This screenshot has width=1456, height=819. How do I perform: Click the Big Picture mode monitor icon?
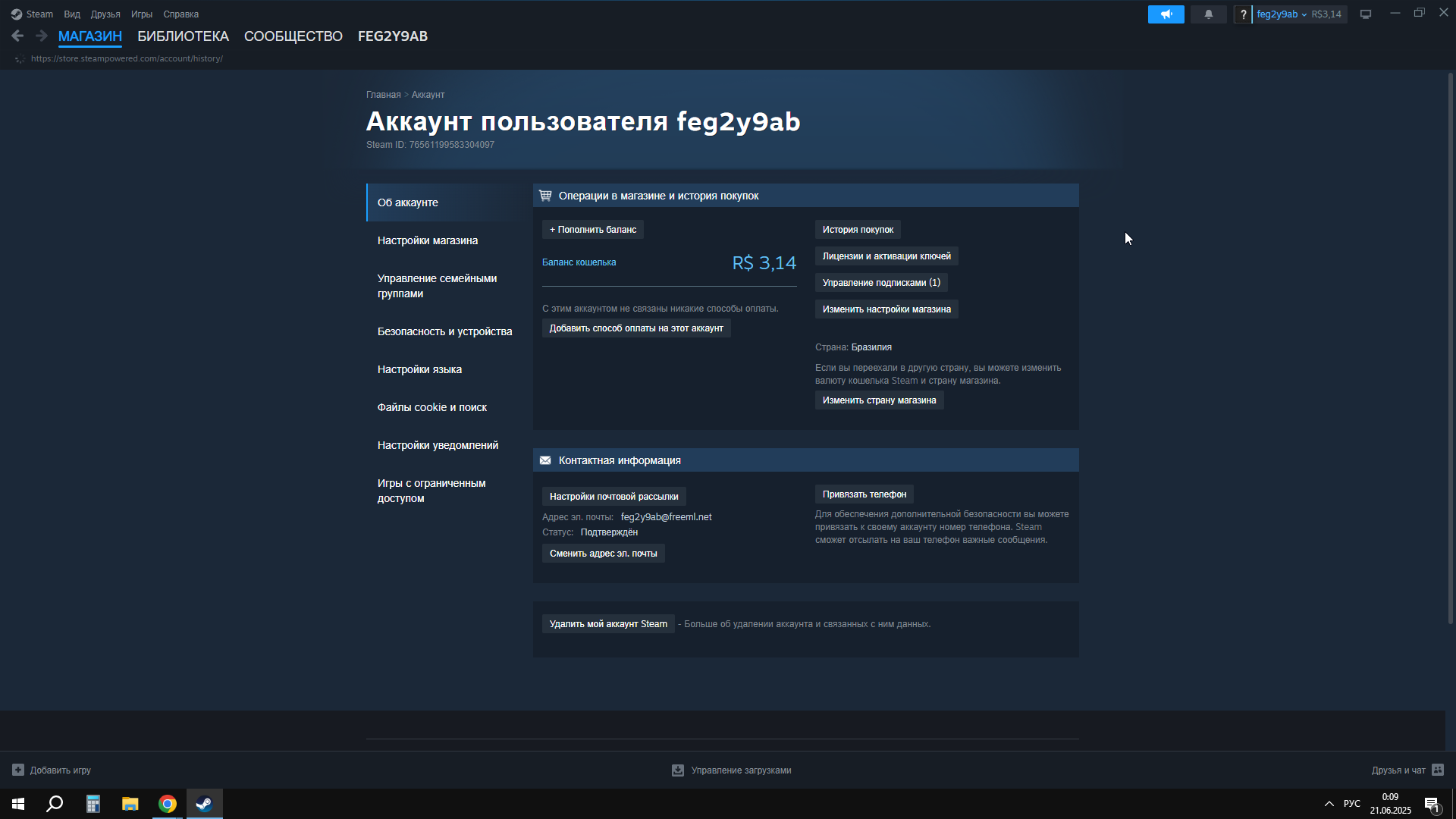[1366, 14]
